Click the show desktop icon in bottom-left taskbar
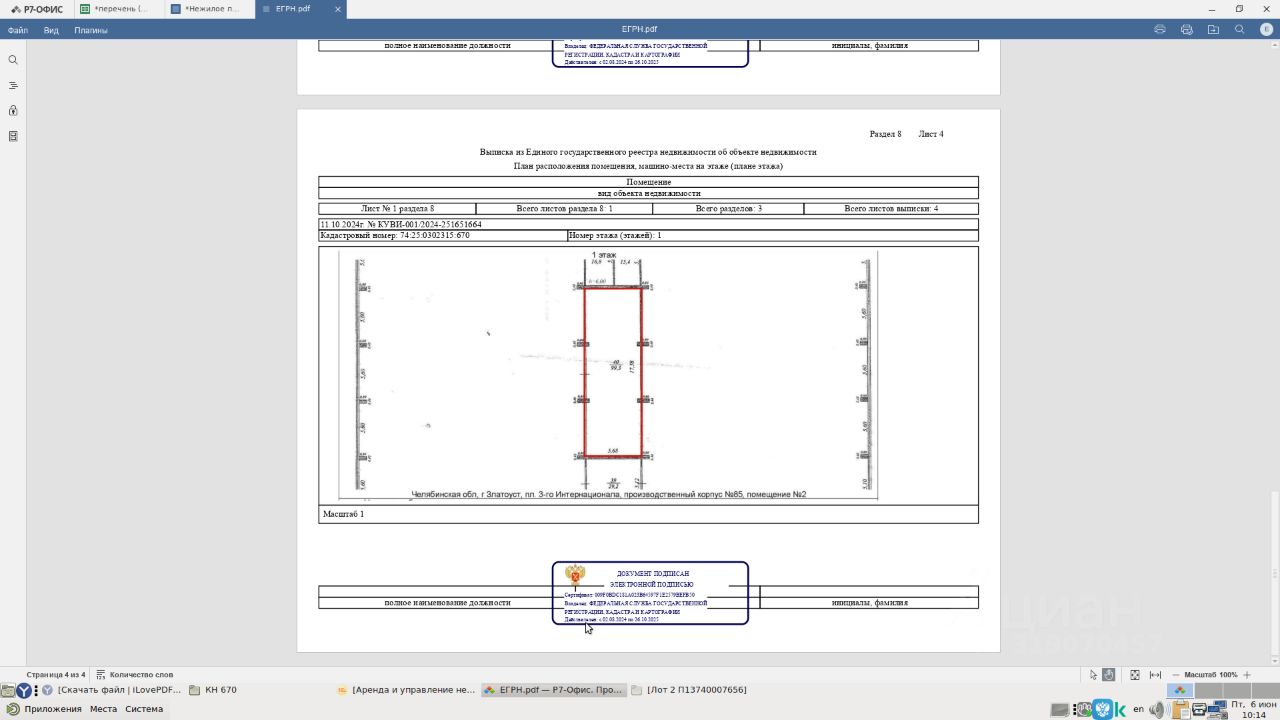1280x720 pixels. pyautogui.click(x=7, y=690)
